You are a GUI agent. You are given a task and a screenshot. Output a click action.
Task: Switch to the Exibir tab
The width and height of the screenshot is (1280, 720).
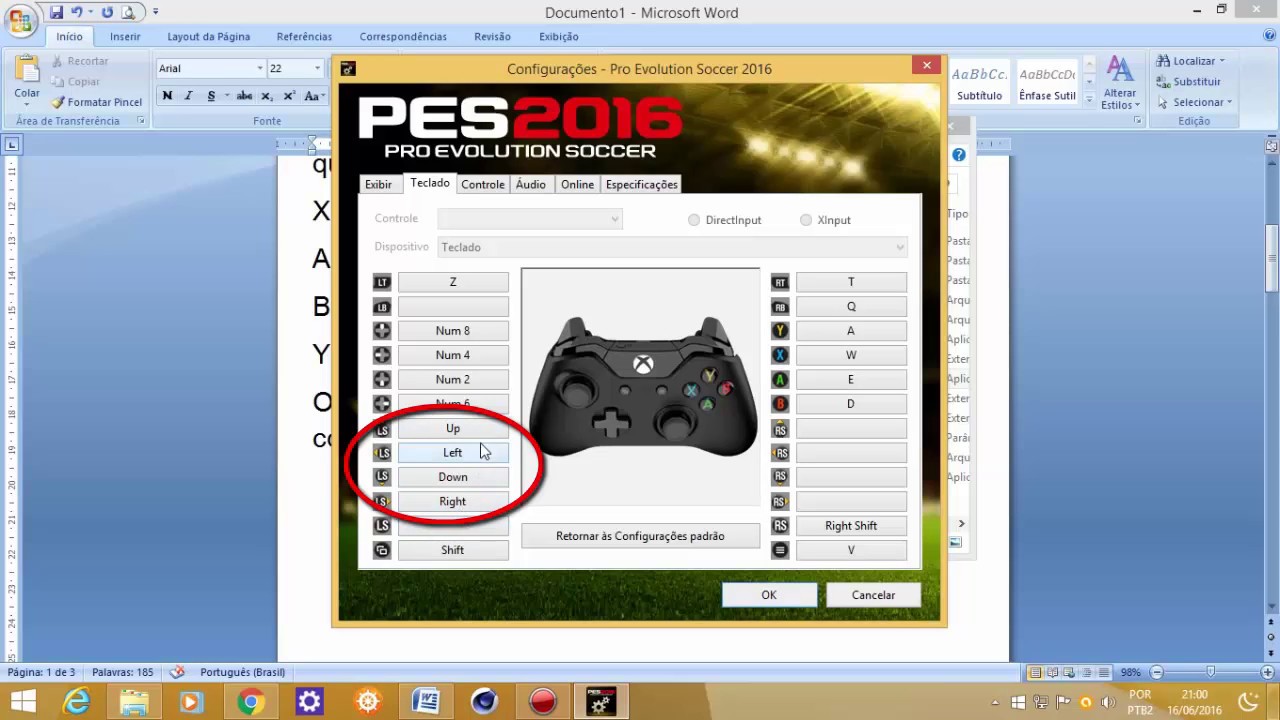point(378,184)
